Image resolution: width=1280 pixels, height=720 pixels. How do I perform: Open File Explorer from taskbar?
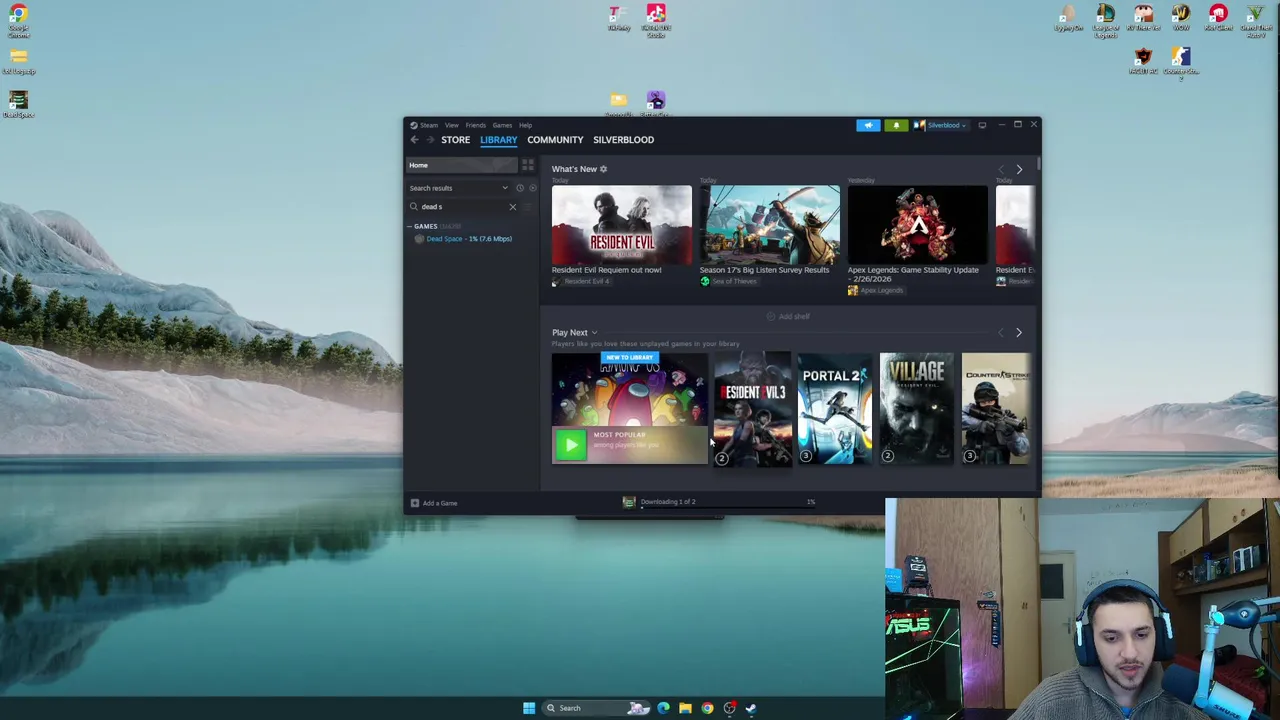click(685, 708)
